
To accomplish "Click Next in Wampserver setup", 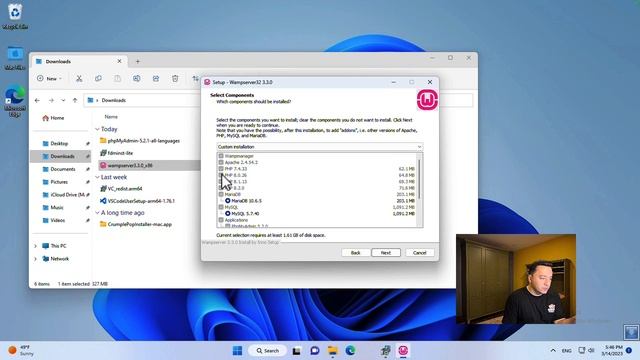I will [386, 253].
